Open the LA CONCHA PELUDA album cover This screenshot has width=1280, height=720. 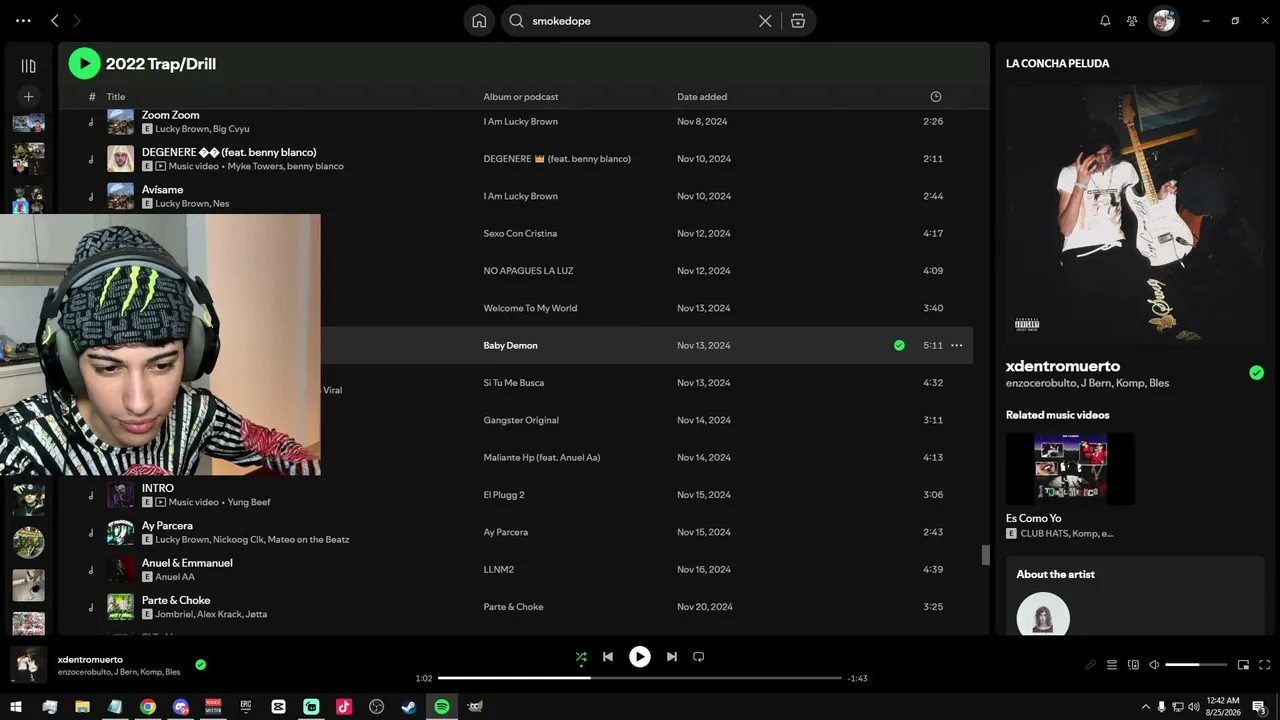[x=1135, y=213]
